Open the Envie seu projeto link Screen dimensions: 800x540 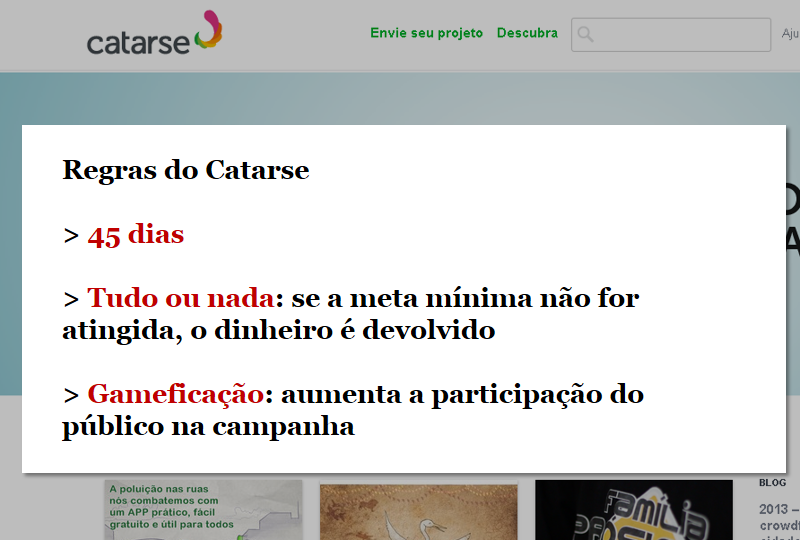click(427, 33)
